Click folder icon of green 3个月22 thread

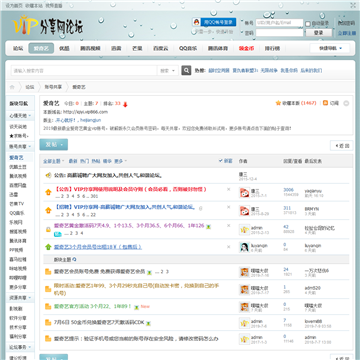coord(48,306)
